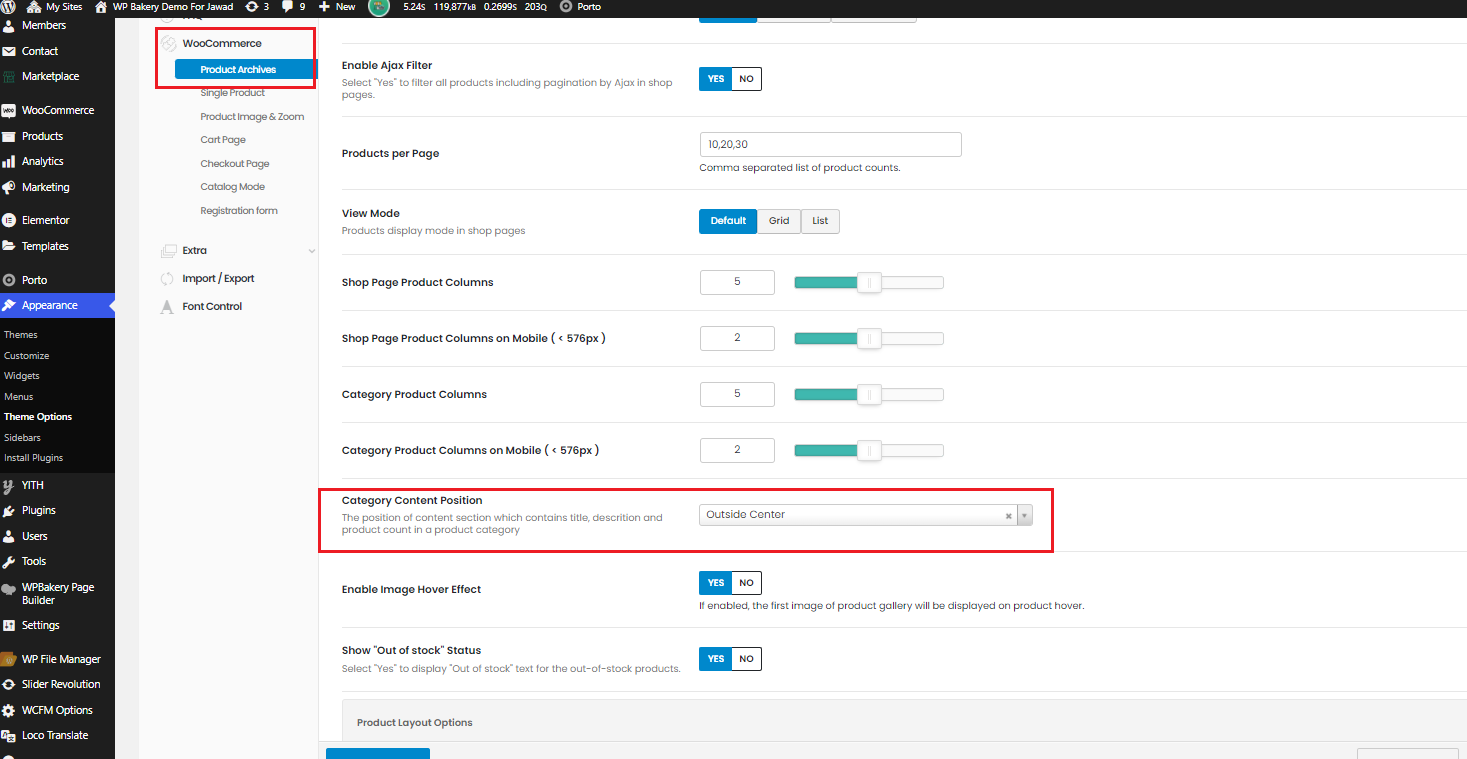Open the My Sites admin bar menu
Image resolution: width=1467 pixels, height=759 pixels.
pyautogui.click(x=56, y=7)
